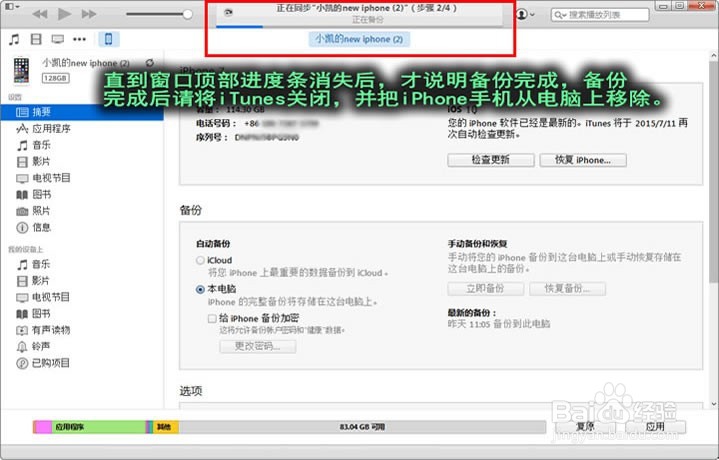Click the 选项 section heading
The height and width of the screenshot is (460, 719).
(191, 391)
